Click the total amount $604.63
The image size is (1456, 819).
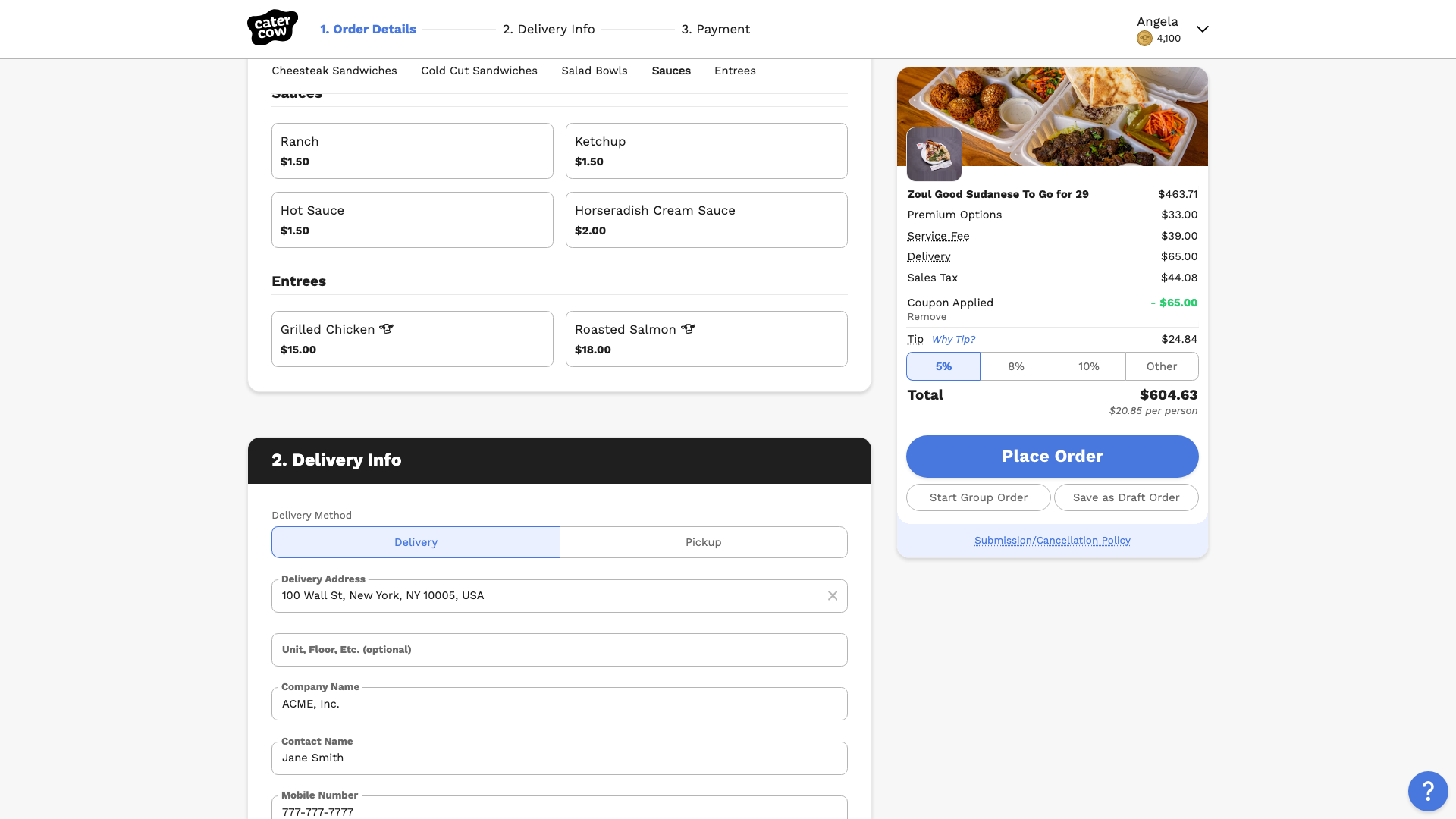pyautogui.click(x=1169, y=395)
